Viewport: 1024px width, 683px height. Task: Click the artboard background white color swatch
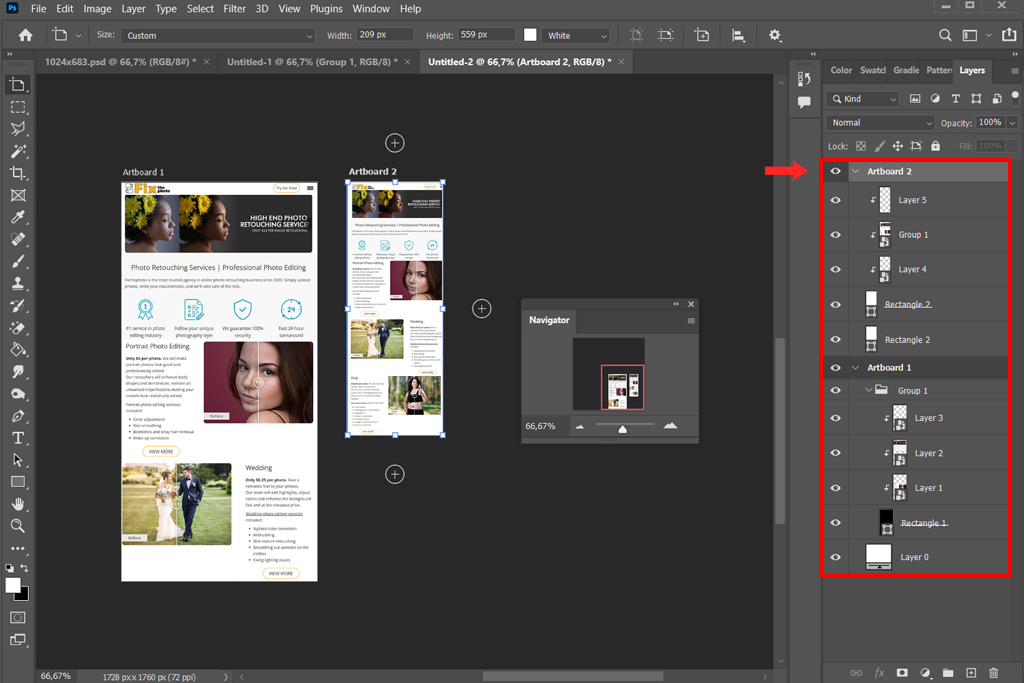click(x=530, y=35)
